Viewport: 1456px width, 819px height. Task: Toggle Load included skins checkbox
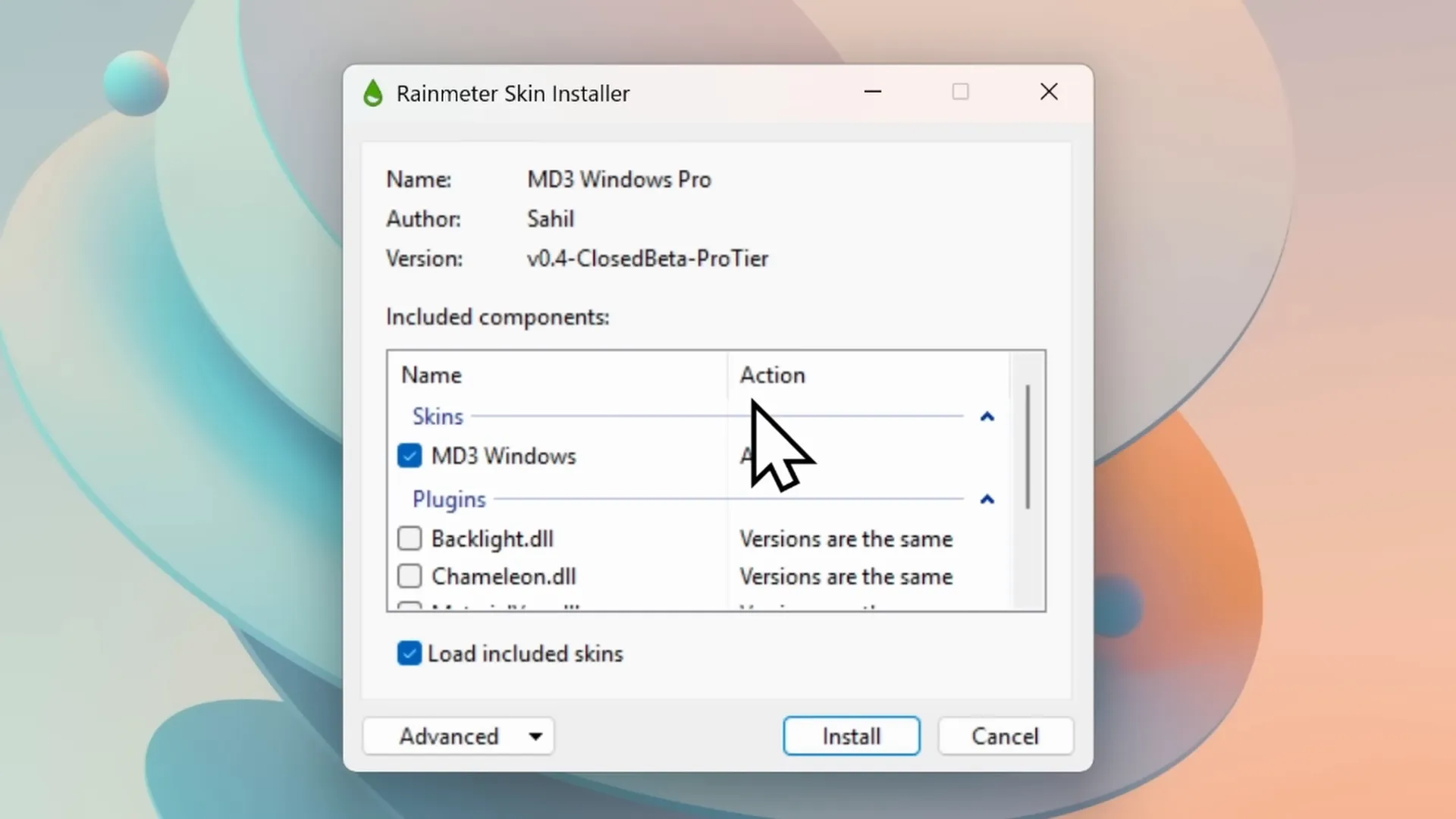coord(409,654)
